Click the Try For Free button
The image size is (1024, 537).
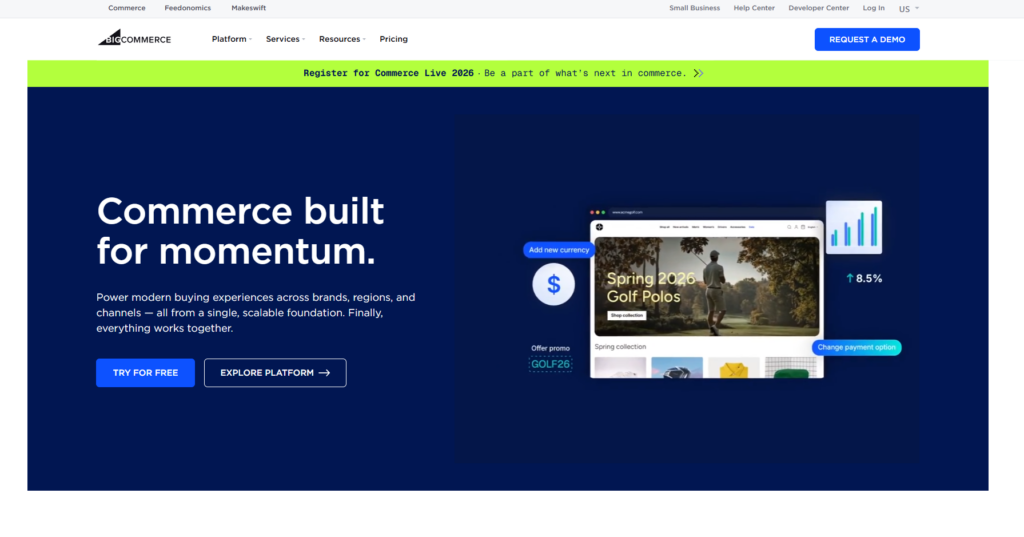145,373
